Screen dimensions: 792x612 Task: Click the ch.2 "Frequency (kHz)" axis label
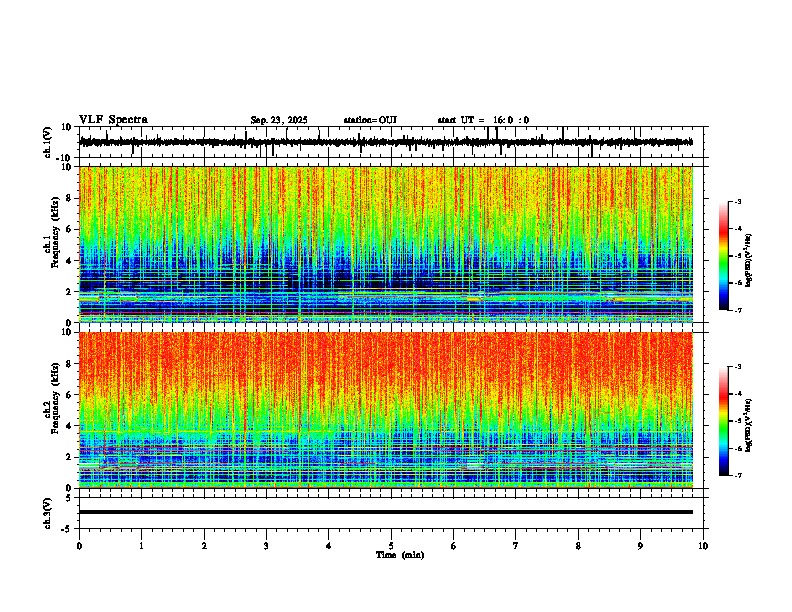(x=55, y=398)
